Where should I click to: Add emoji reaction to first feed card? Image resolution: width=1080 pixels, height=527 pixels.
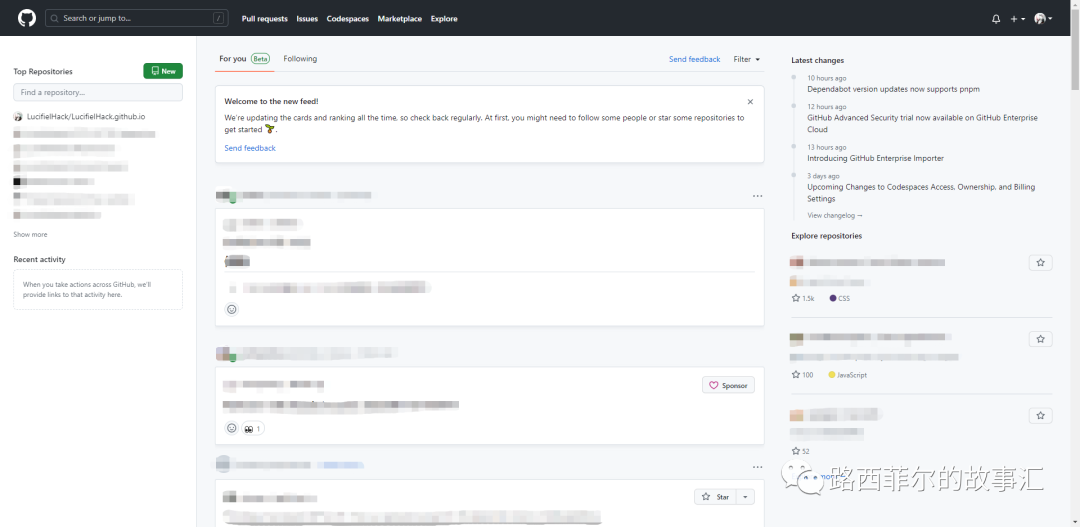(232, 309)
